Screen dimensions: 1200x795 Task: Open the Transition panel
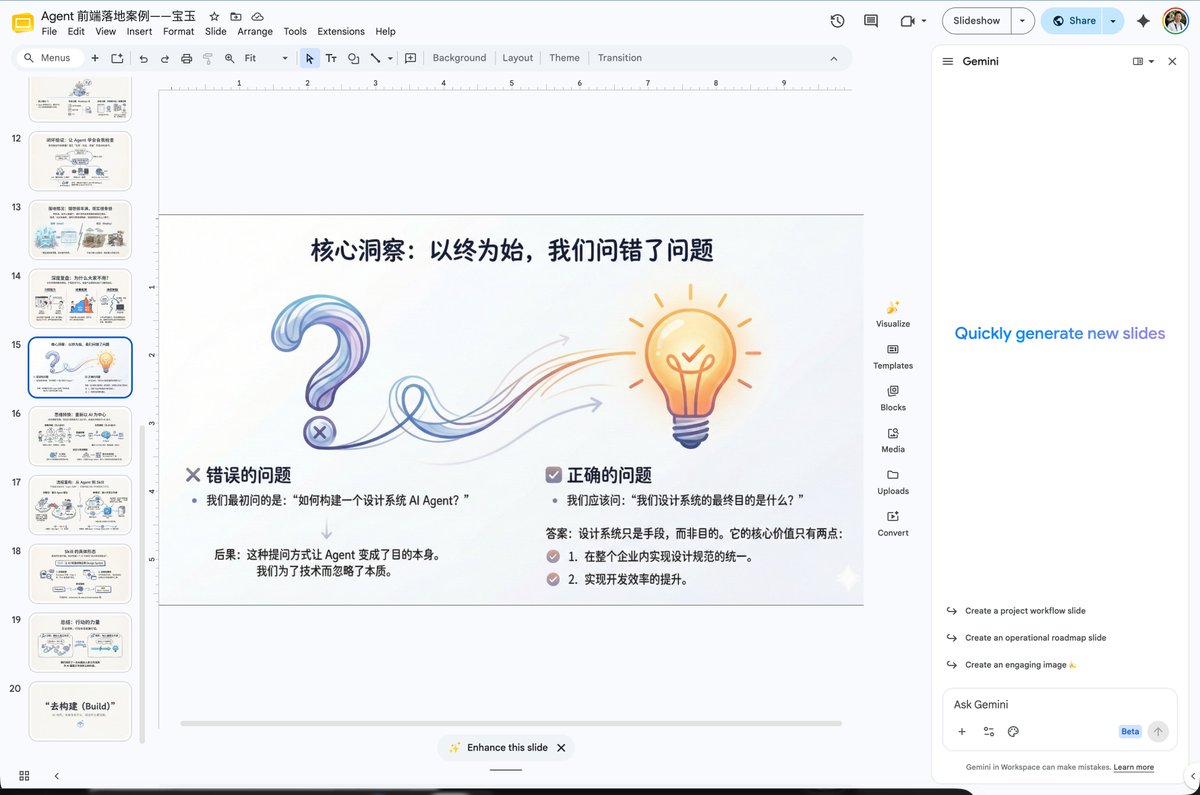point(620,58)
